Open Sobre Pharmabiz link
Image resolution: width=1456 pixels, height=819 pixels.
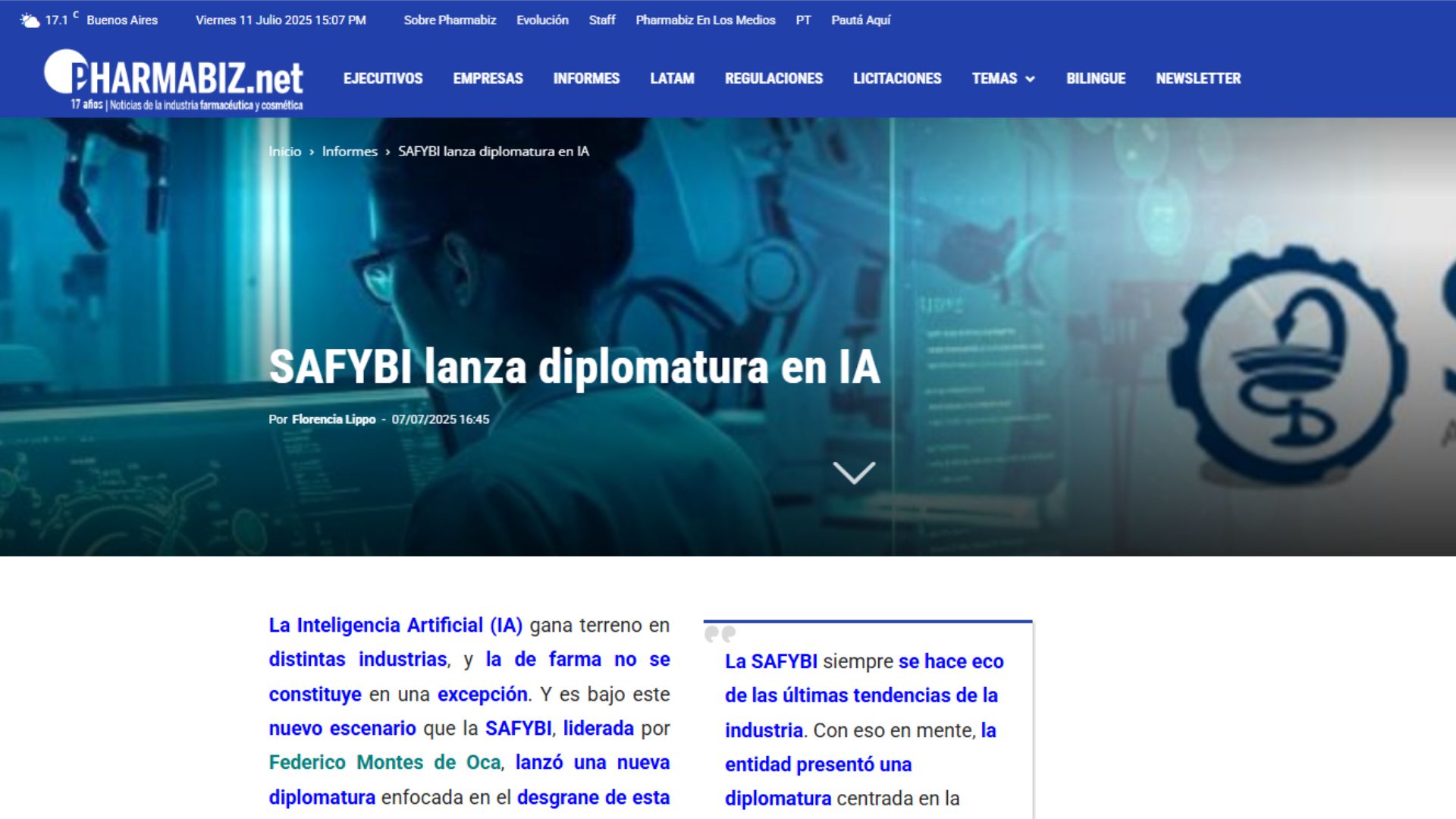click(450, 20)
